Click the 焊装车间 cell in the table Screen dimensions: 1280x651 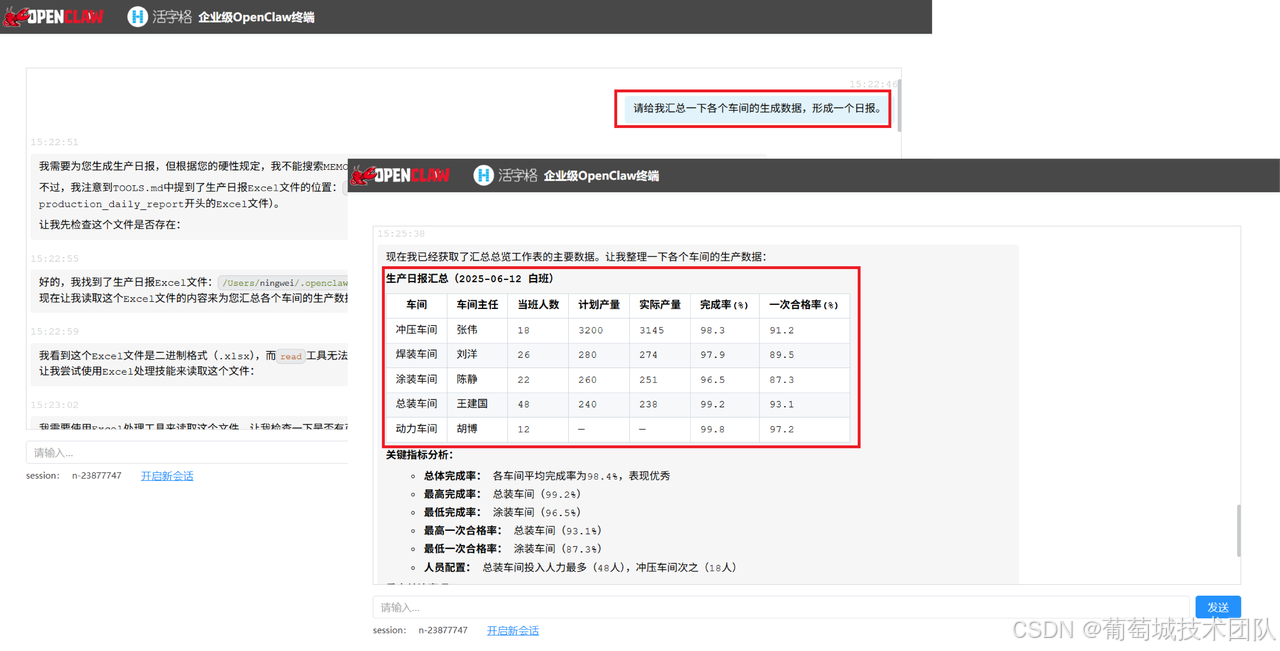click(416, 355)
